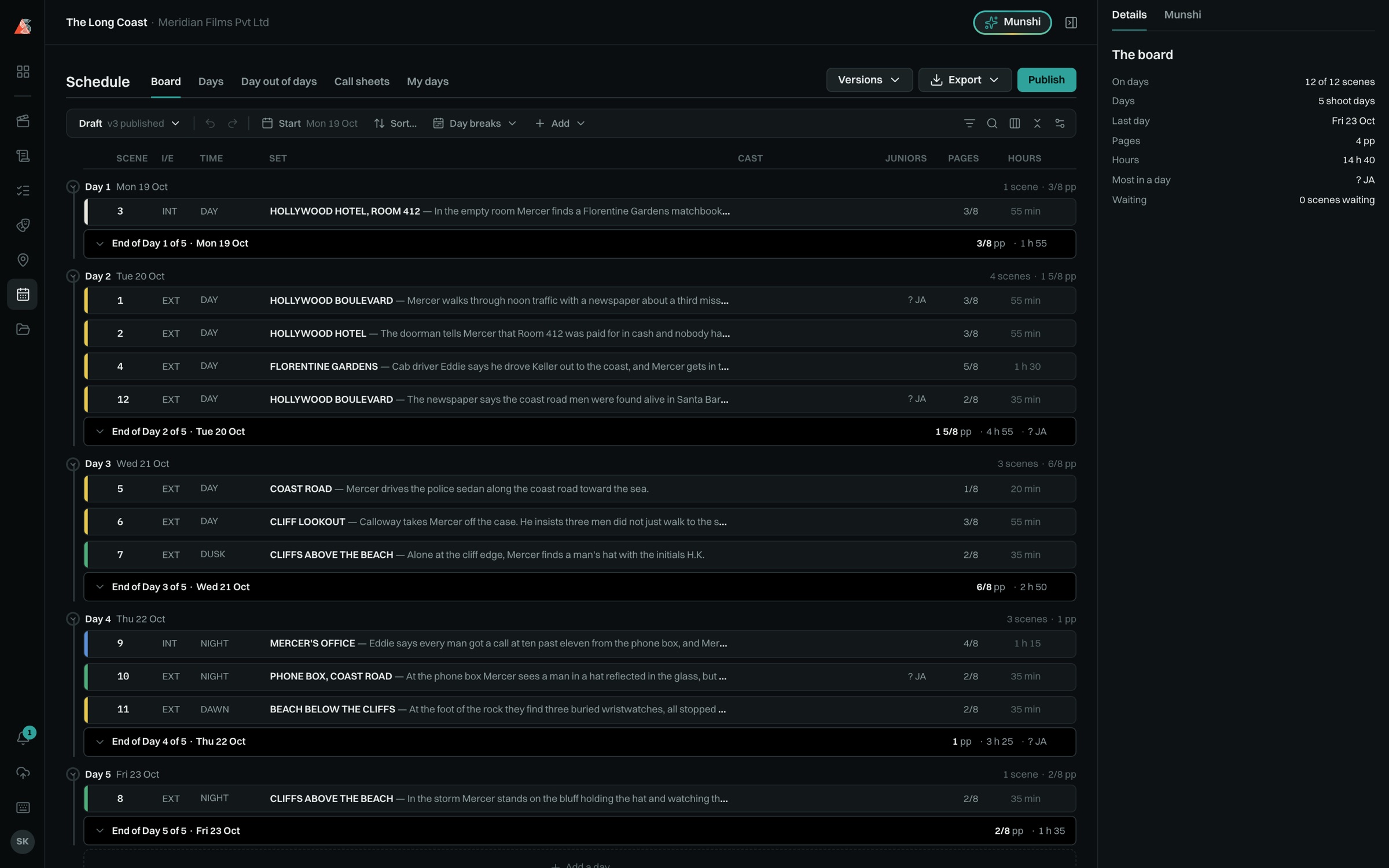The width and height of the screenshot is (1389, 868).
Task: Open the SK user avatar
Action: pyautogui.click(x=23, y=842)
